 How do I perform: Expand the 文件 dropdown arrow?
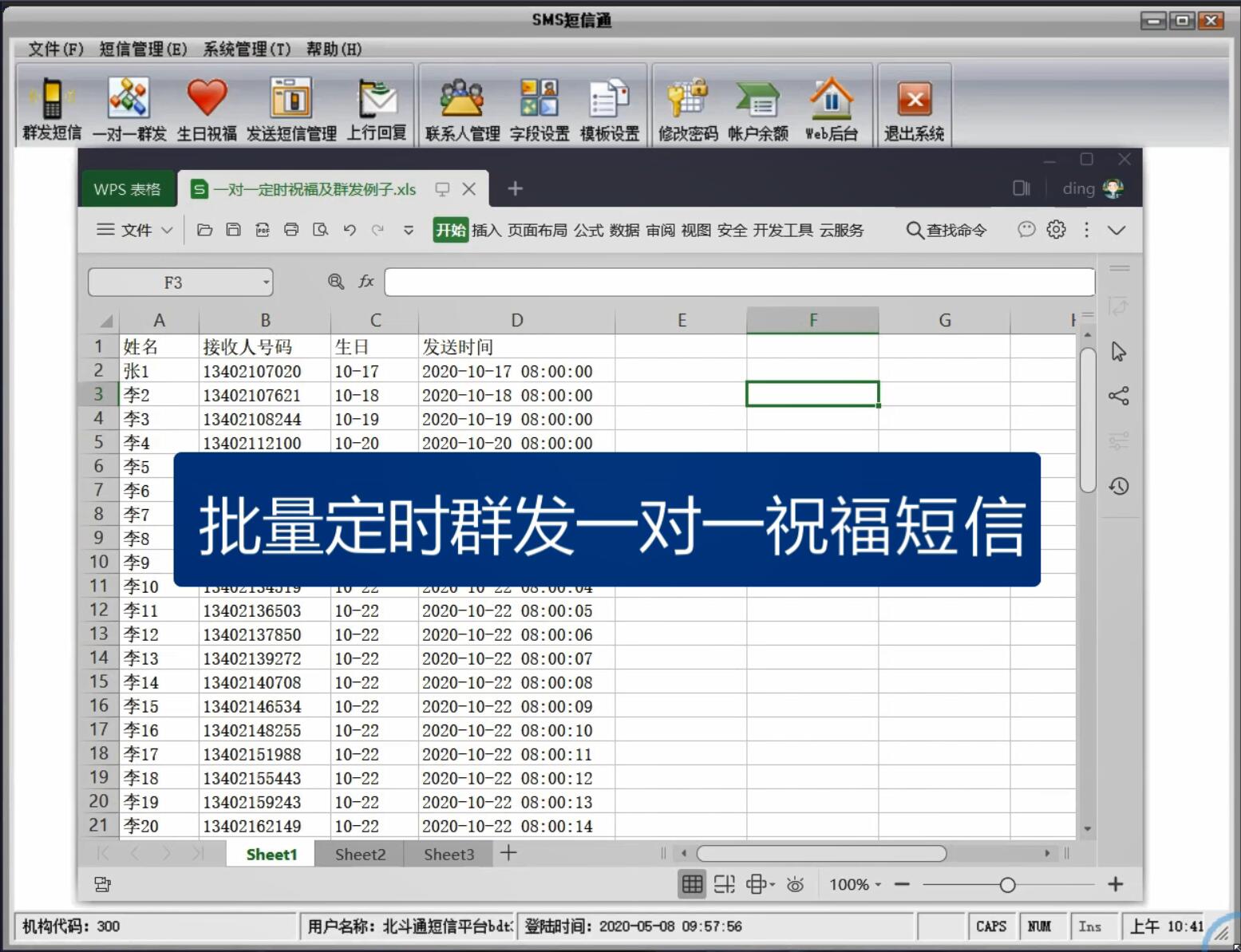tap(167, 230)
